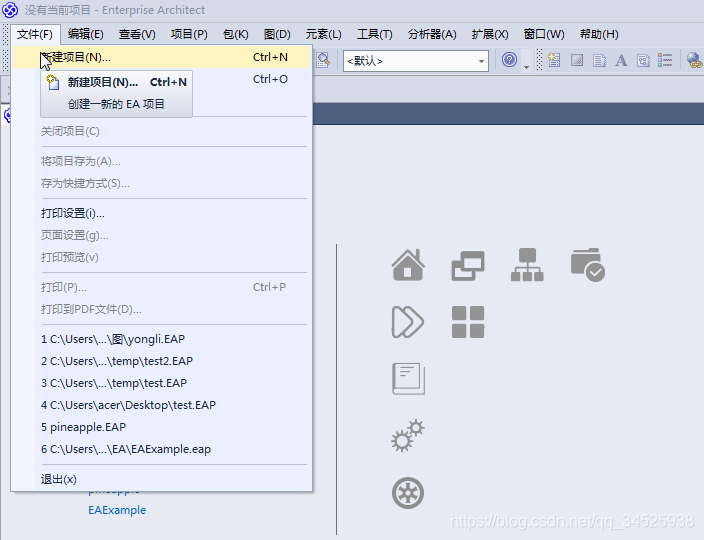Image resolution: width=704 pixels, height=540 pixels.
Task: Click the diagram hyperlink toolbar icon
Action: (x=643, y=60)
